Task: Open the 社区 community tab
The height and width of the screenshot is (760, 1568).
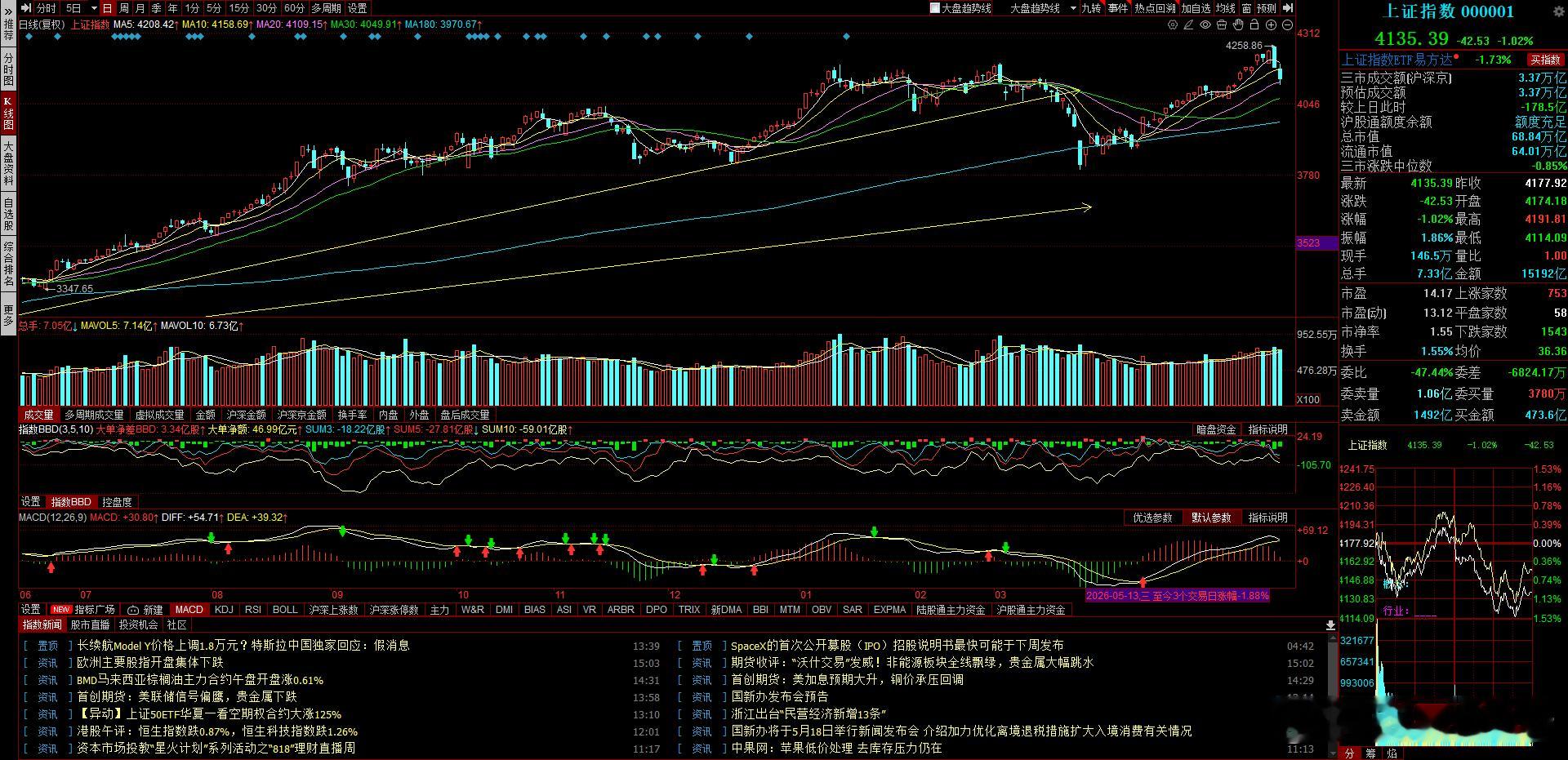Action: point(177,625)
